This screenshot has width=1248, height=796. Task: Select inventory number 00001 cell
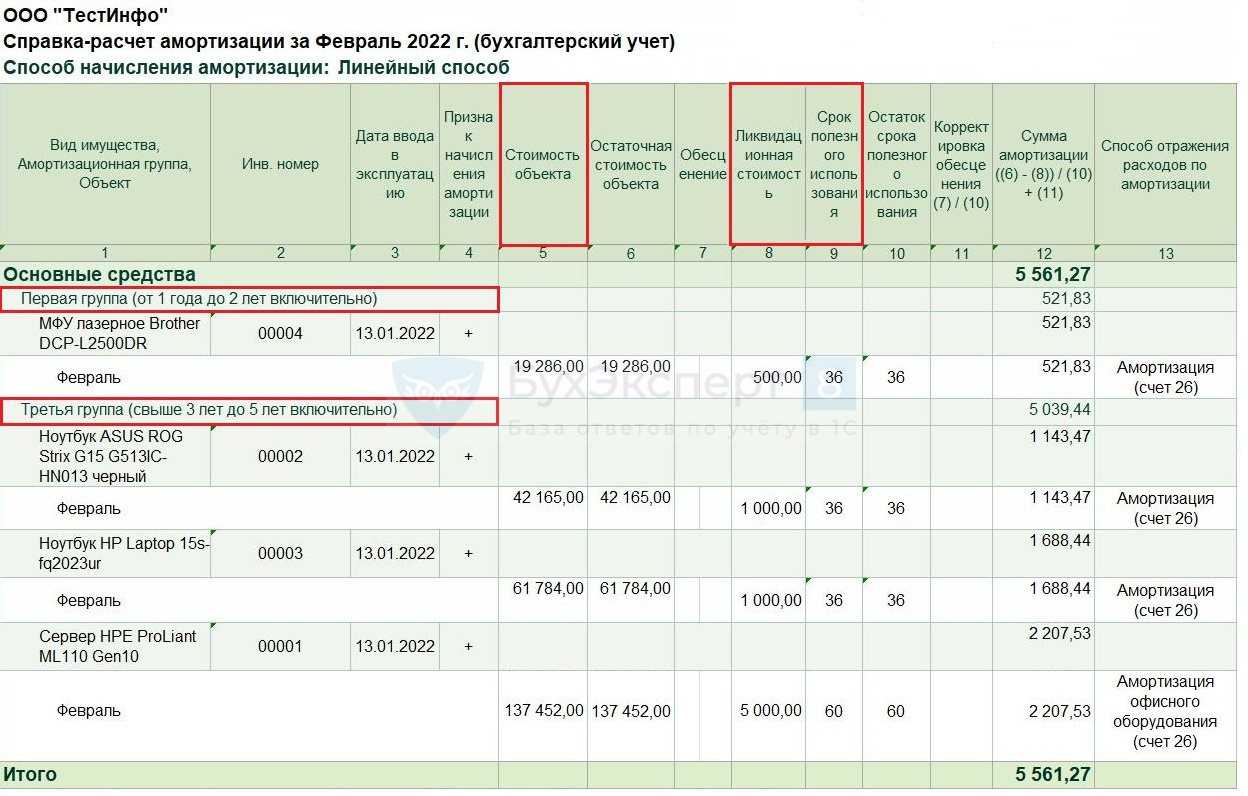pyautogui.click(x=280, y=647)
